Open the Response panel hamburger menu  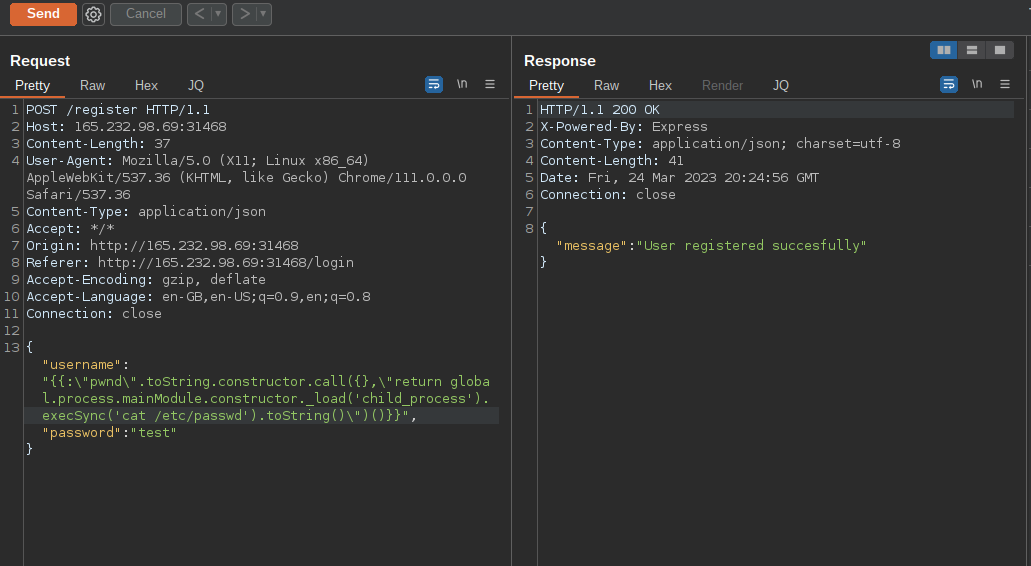(1005, 84)
